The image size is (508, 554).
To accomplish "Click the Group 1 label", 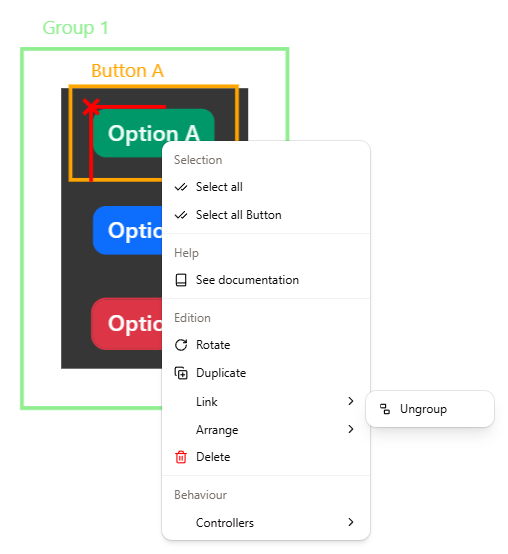I will [75, 28].
